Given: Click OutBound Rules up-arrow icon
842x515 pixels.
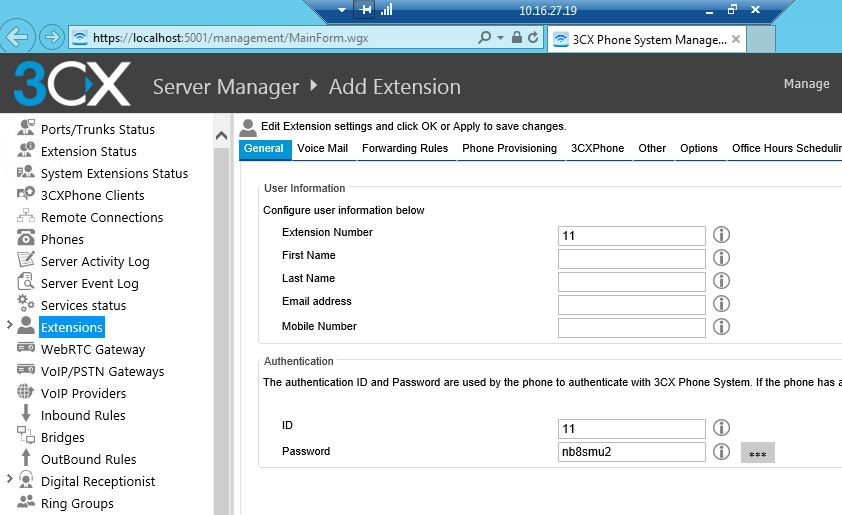Looking at the screenshot, I should (26, 457).
